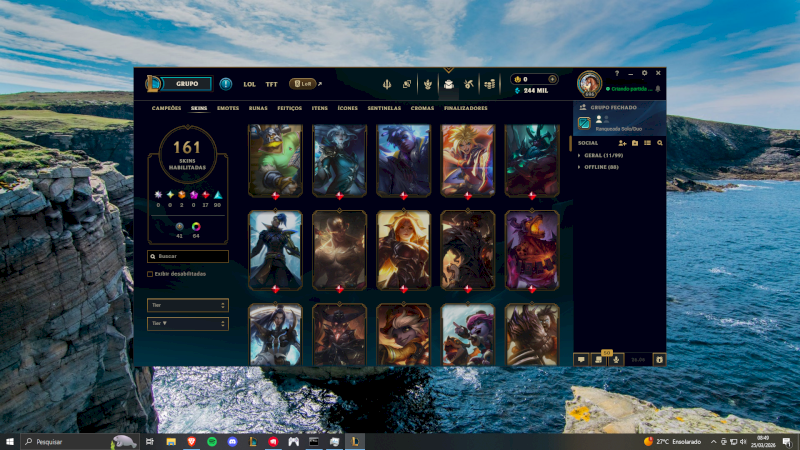This screenshot has width=800, height=450.
Task: Open the chat bubble icon
Action: pos(581,360)
